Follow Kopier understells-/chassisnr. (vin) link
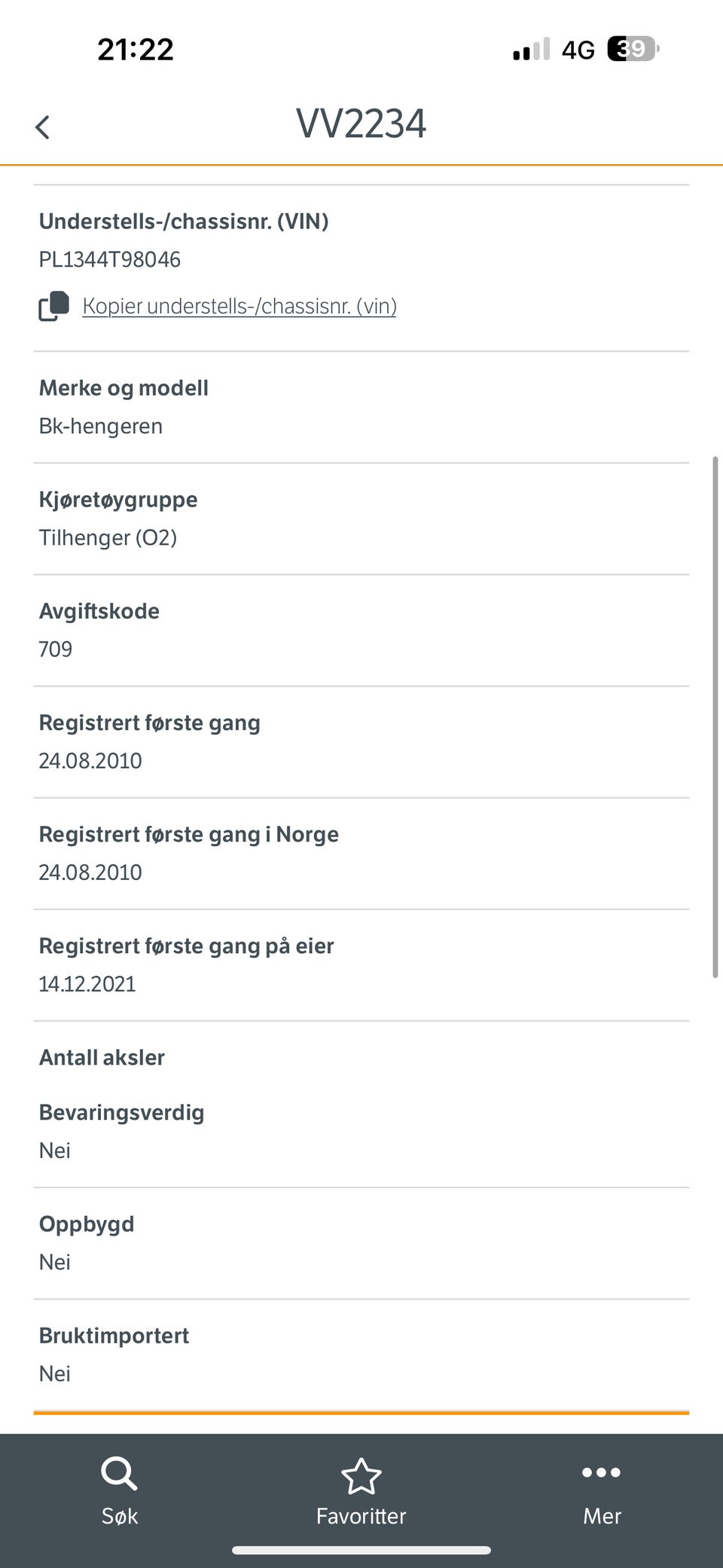 [239, 306]
